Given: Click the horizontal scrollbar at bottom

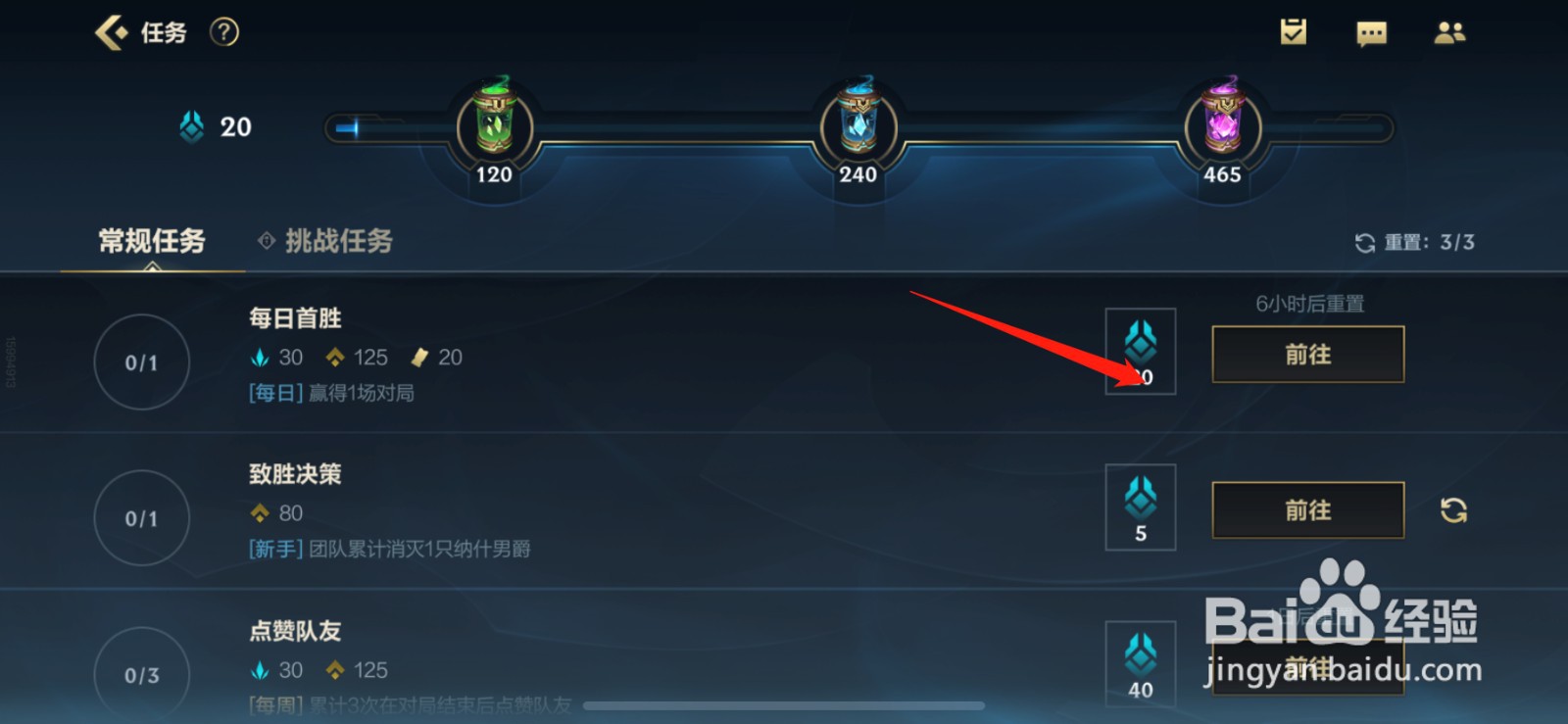Looking at the screenshot, I should pyautogui.click(x=784, y=705).
